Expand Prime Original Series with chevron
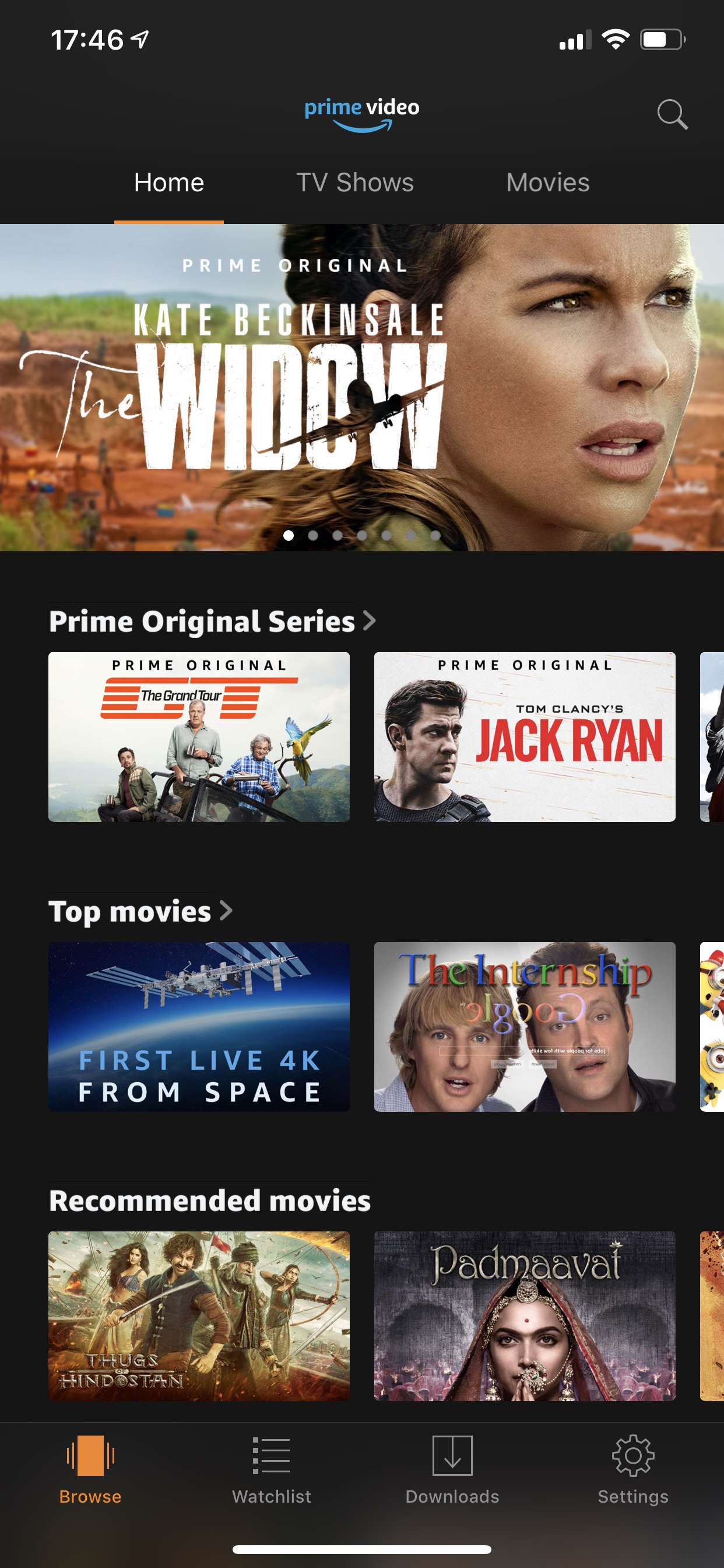Viewport: 724px width, 1568px height. tap(370, 621)
